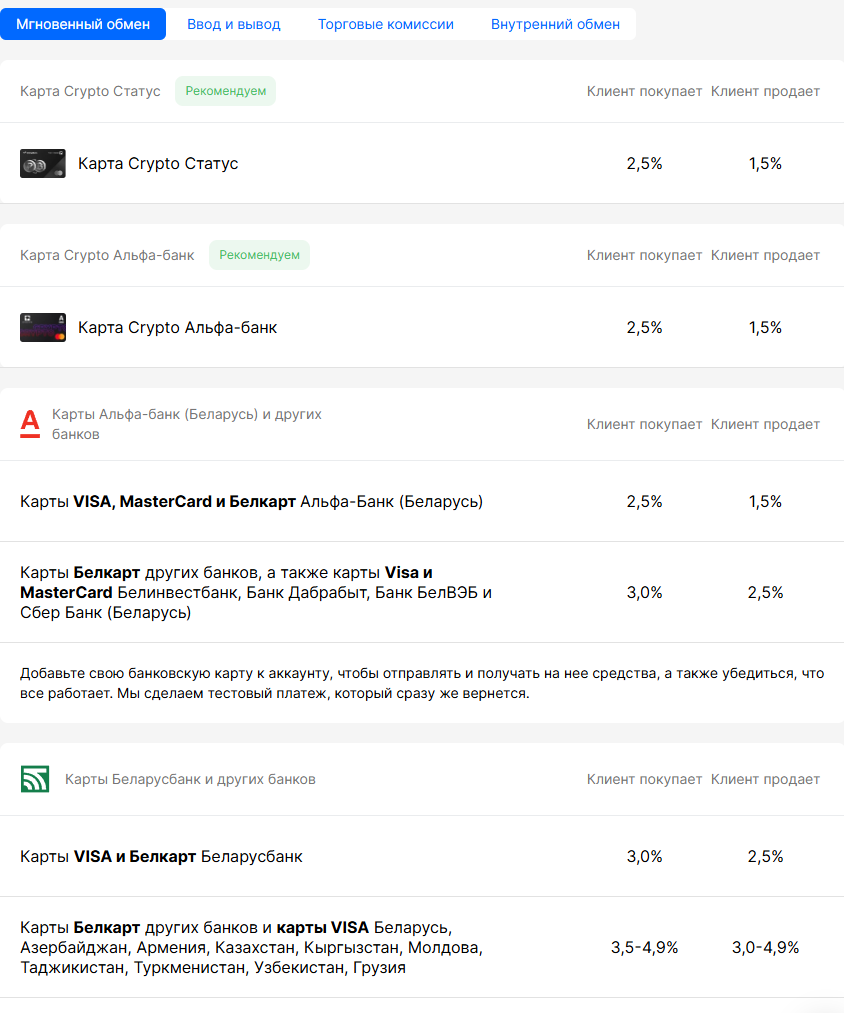
Task: Click the Карты VISA, MasterCard и Белкарт Альфа-Банк row
Action: point(251,501)
